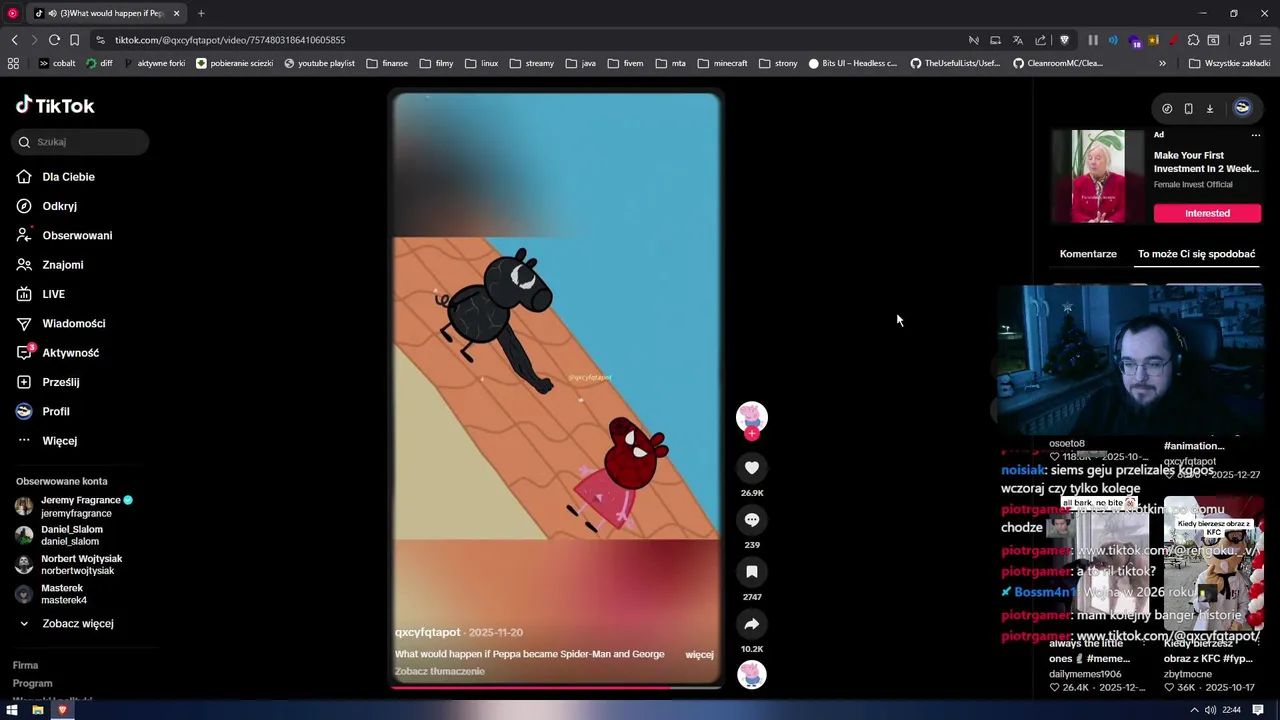1280x720 pixels.
Task: Expand caption with więcej
Action: [699, 655]
